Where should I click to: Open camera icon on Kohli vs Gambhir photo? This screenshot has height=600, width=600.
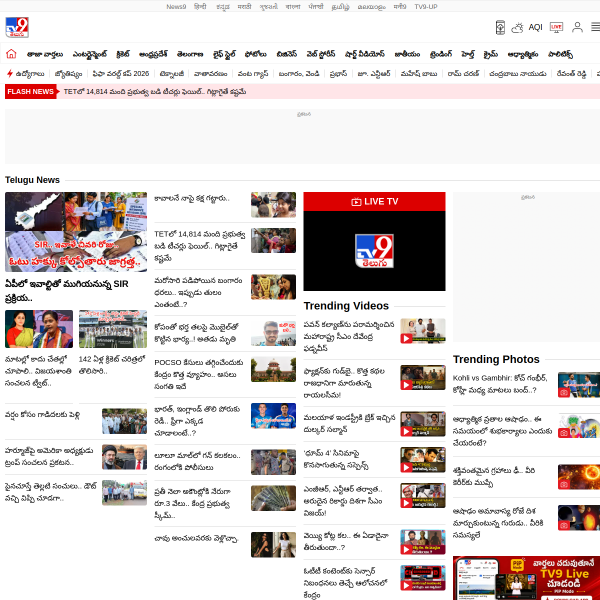point(564,393)
